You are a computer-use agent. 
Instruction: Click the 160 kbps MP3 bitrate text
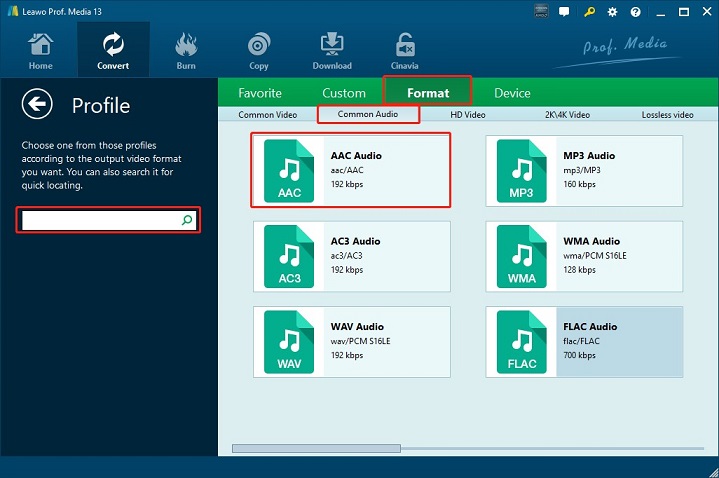click(580, 184)
